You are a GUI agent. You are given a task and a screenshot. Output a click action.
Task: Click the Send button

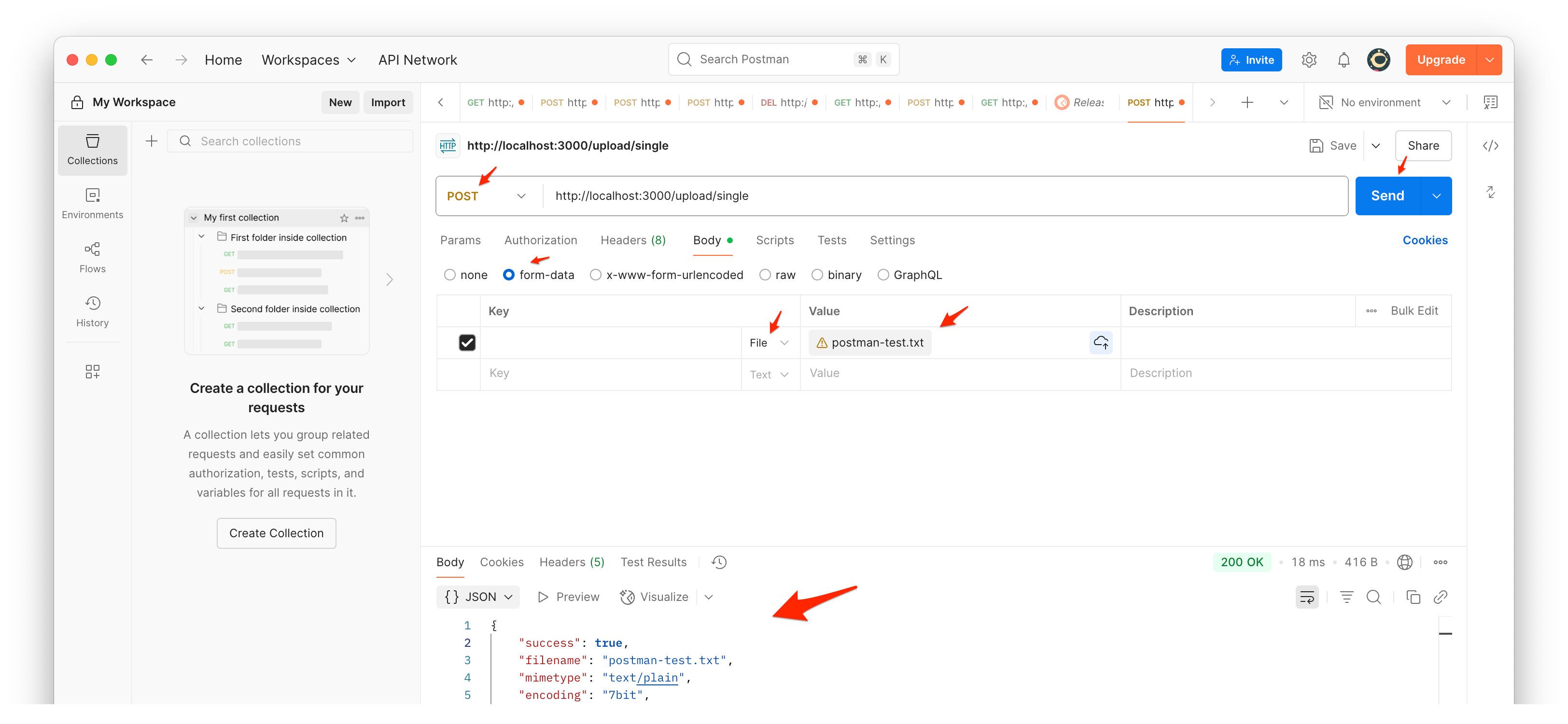(x=1387, y=195)
